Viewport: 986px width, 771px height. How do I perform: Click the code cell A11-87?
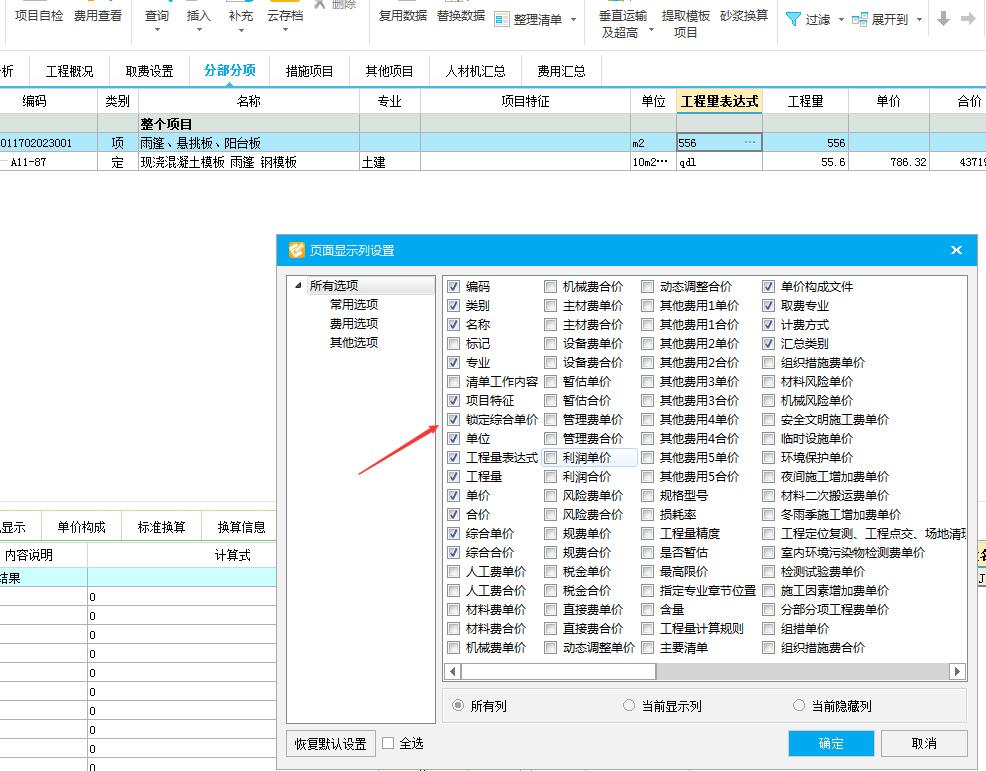tap(48, 162)
